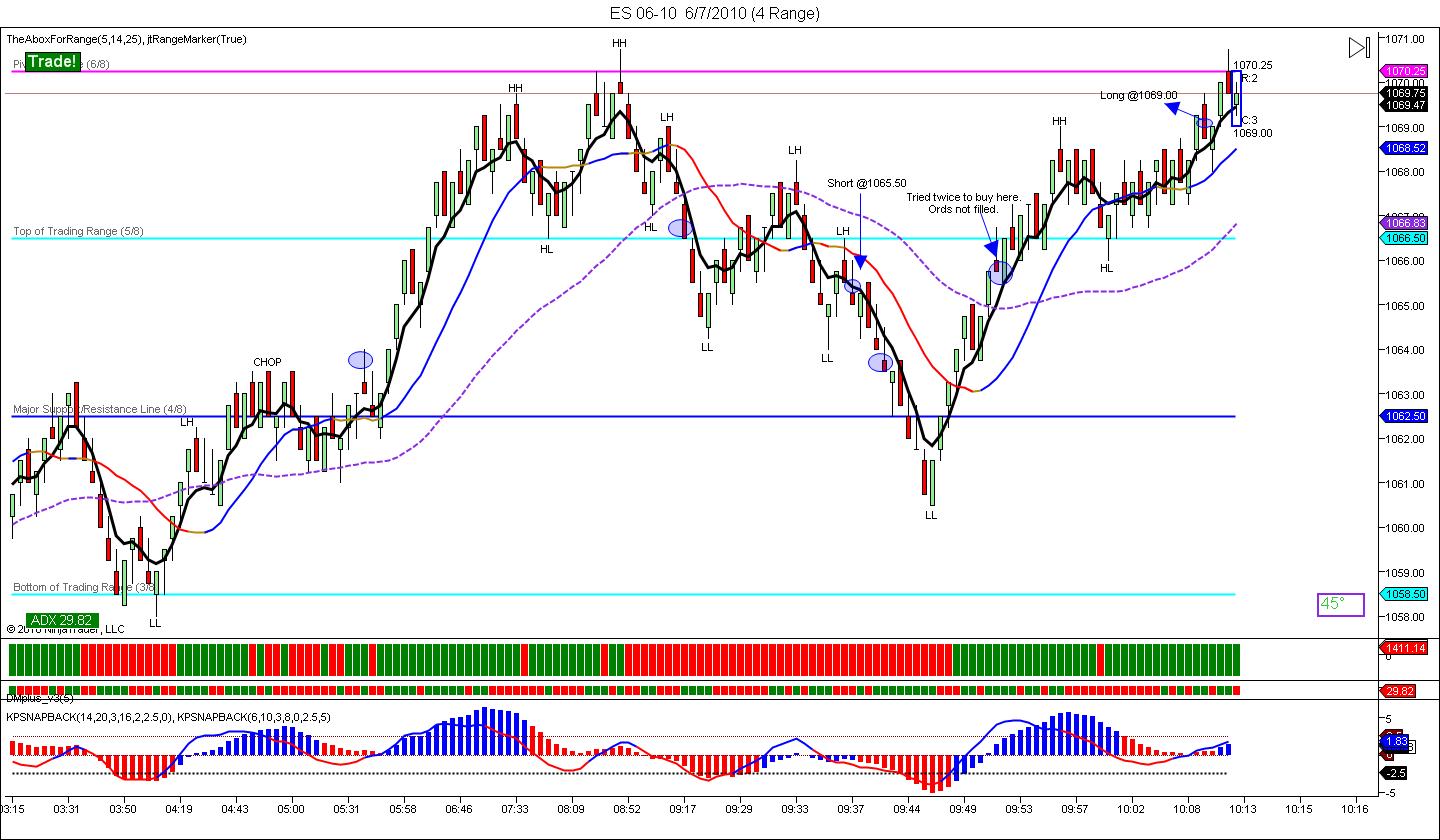Select the cyan 1066.50 price marker

pyautogui.click(x=1403, y=238)
